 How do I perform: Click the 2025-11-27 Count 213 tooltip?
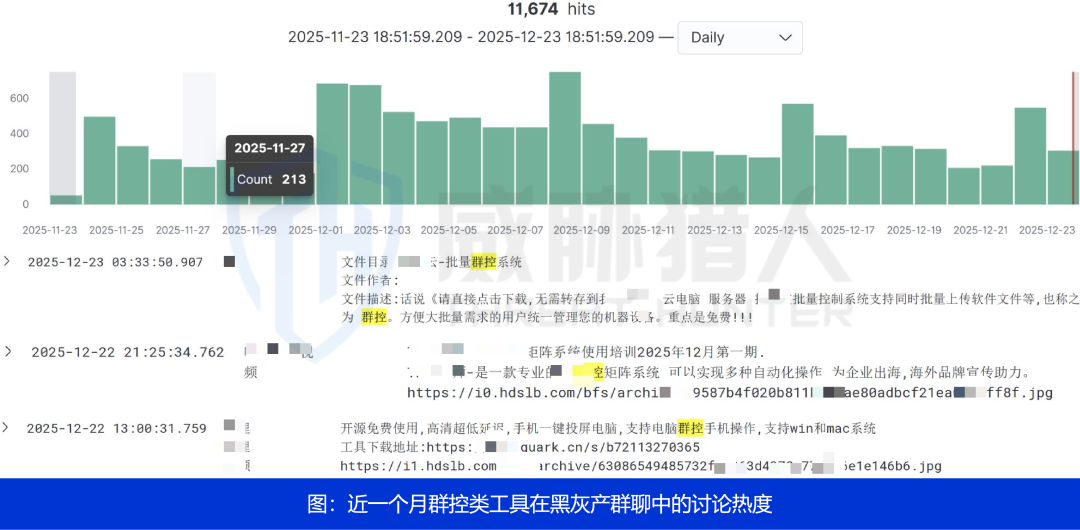click(269, 165)
